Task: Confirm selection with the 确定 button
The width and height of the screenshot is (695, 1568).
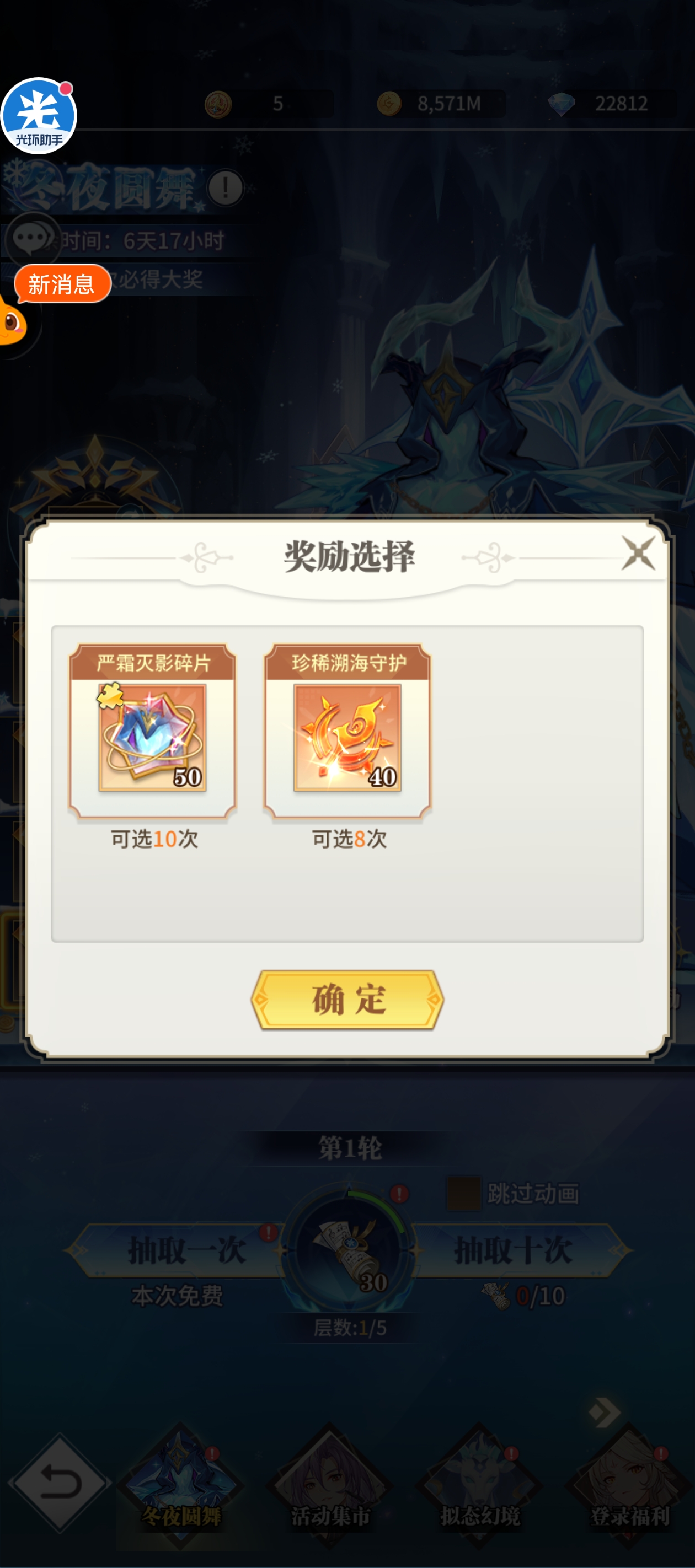Action: 347,1000
